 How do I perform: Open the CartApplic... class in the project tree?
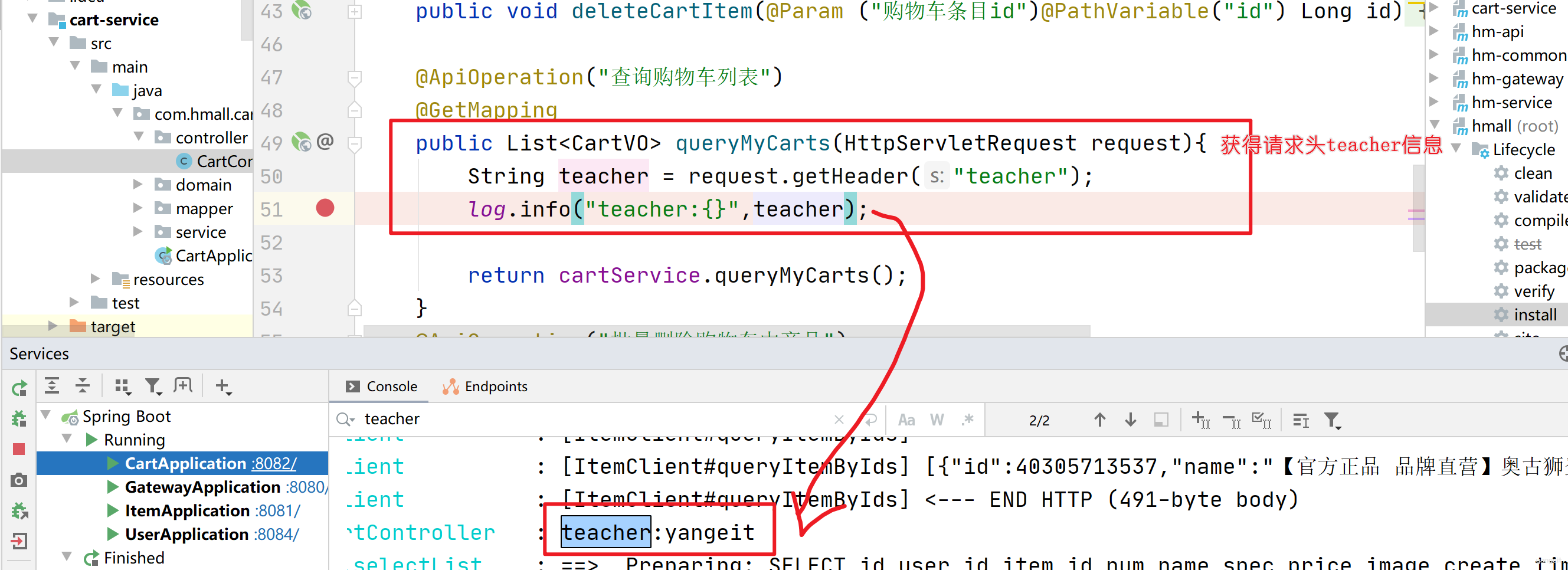(x=204, y=255)
